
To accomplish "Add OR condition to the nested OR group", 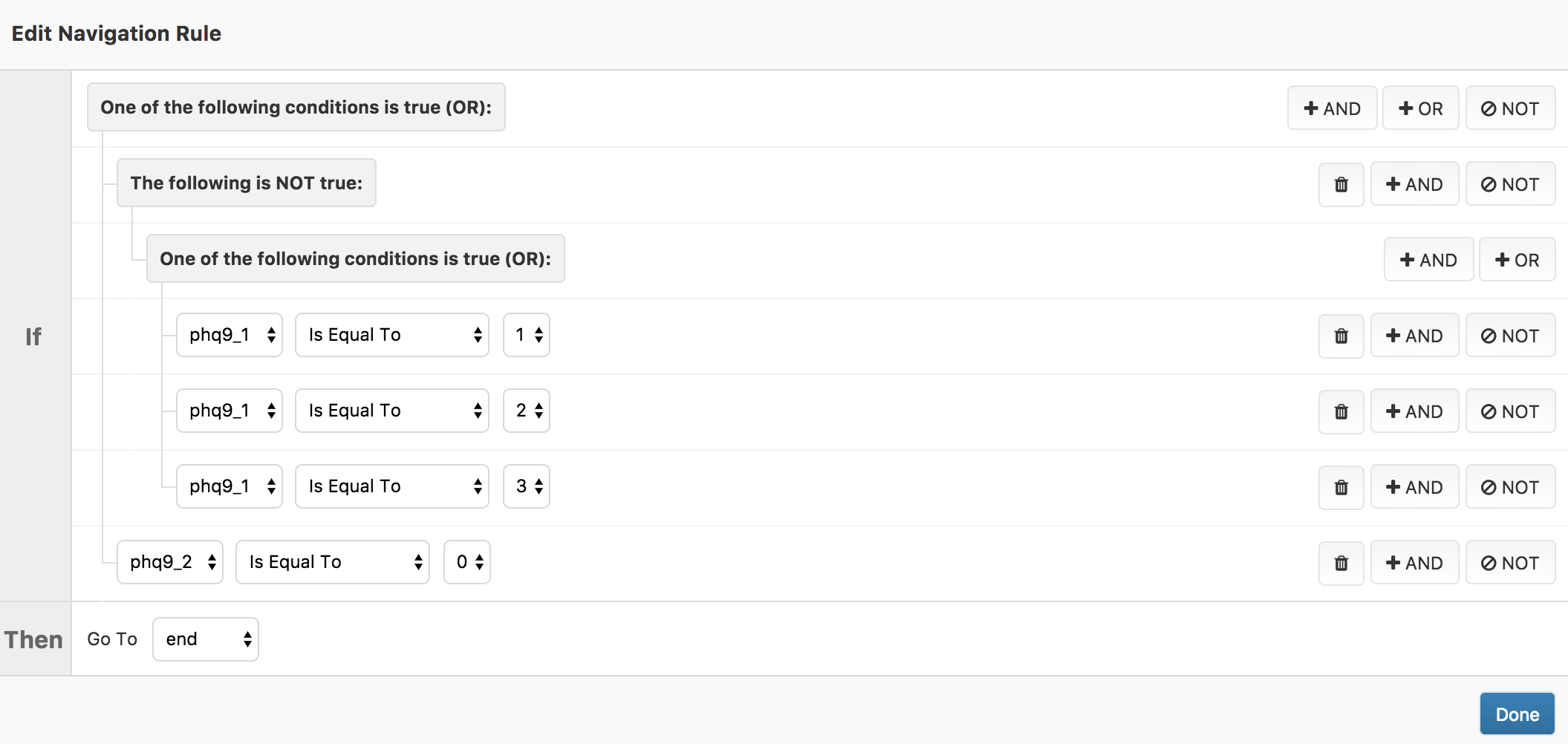I will click(x=1517, y=261).
